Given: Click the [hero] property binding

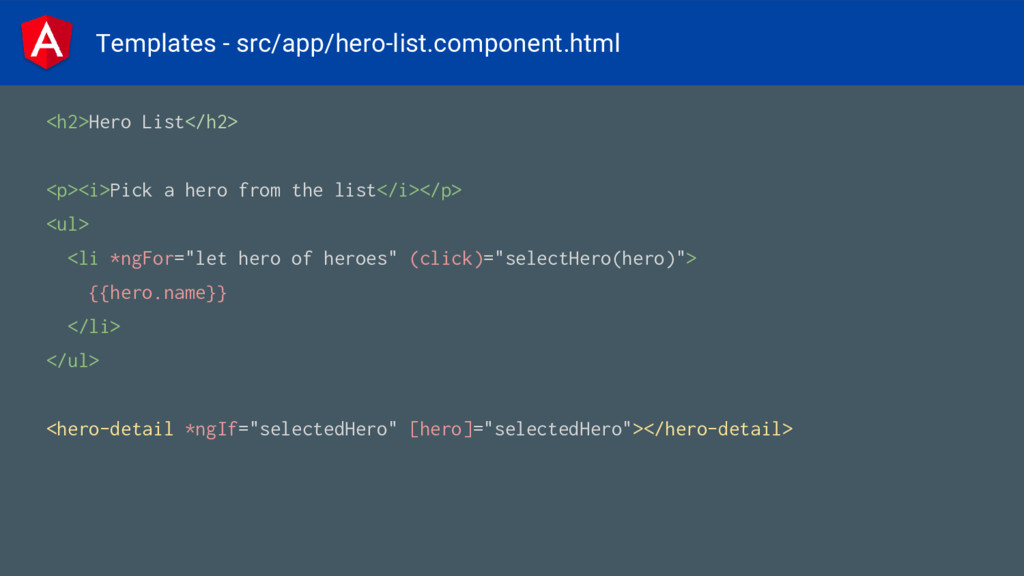Looking at the screenshot, I should pos(441,429).
